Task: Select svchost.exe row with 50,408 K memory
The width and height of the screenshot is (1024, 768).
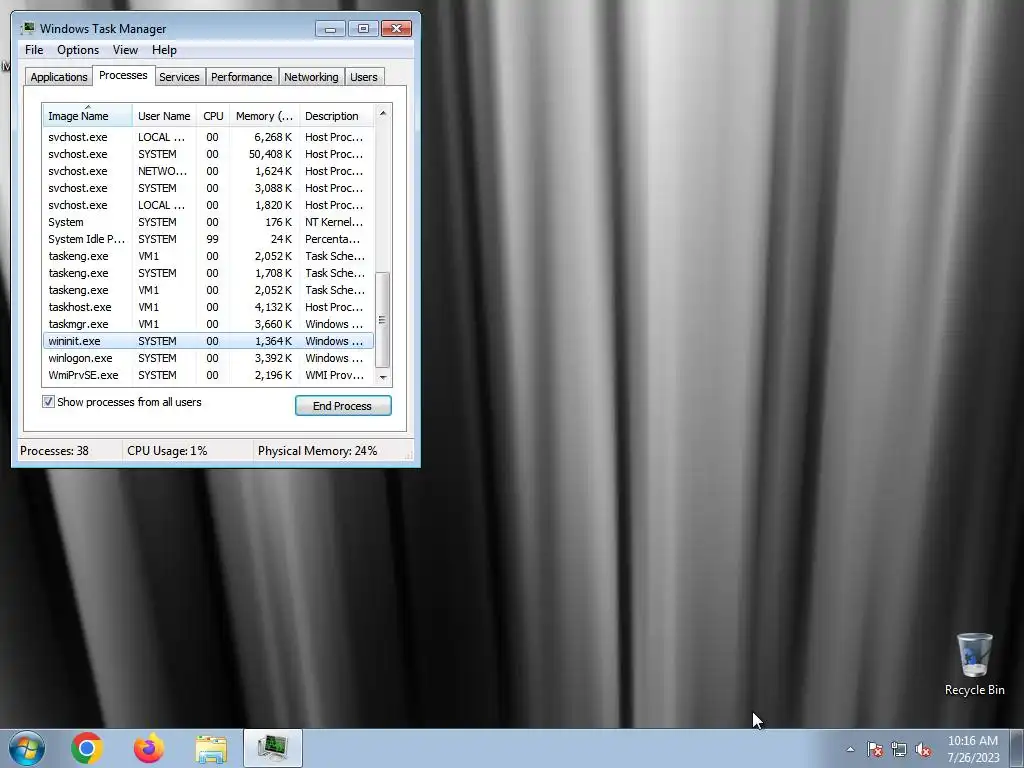Action: pos(208,154)
